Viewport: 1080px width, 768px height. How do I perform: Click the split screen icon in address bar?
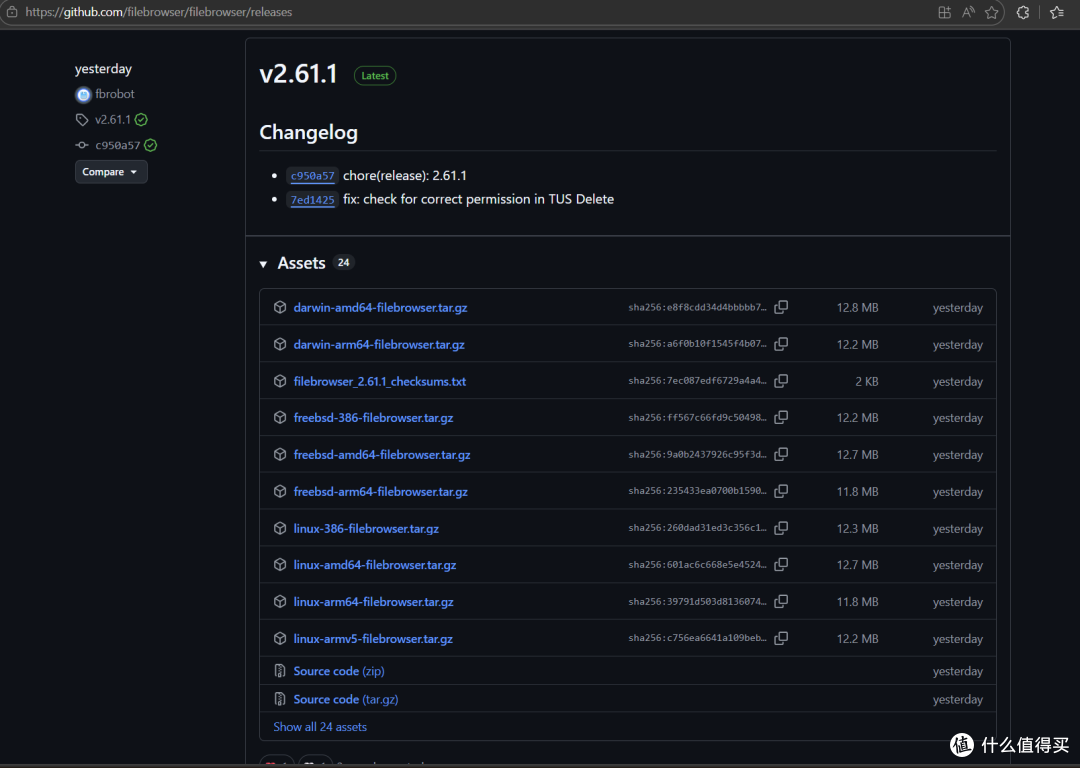pyautogui.click(x=945, y=12)
